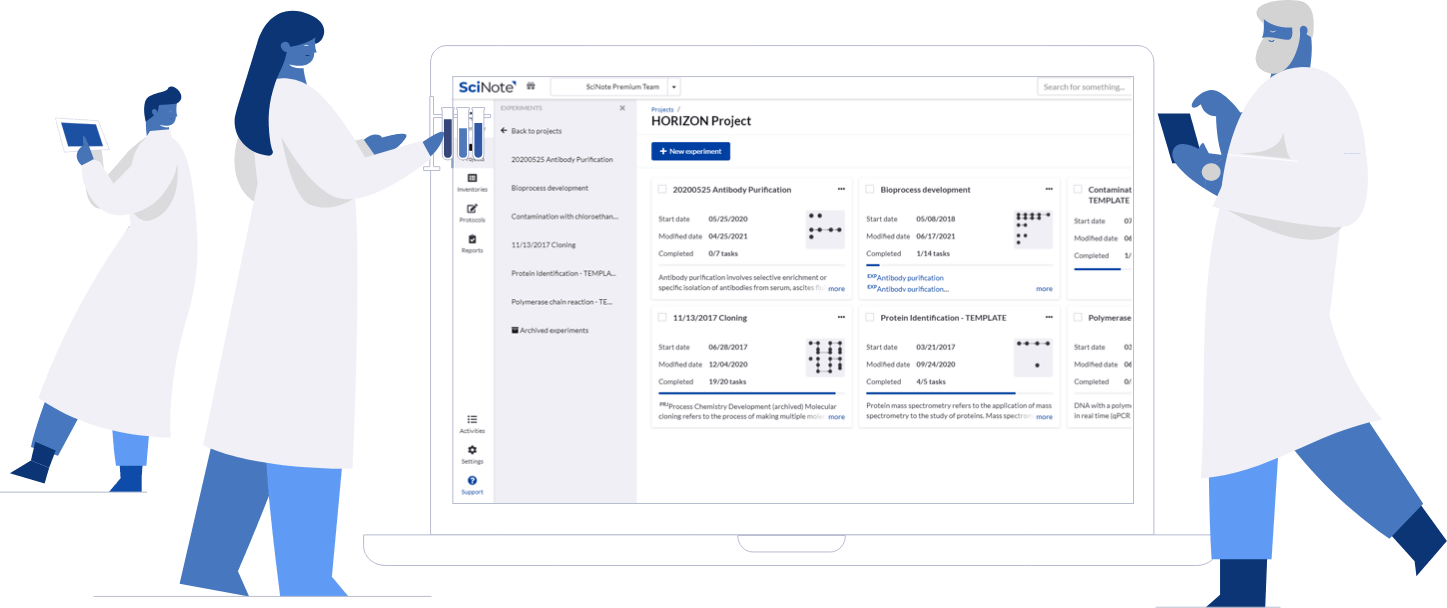This screenshot has height=608, width=1447.
Task: Open the Bioprocess development three-dot menu
Action: click(x=1049, y=189)
